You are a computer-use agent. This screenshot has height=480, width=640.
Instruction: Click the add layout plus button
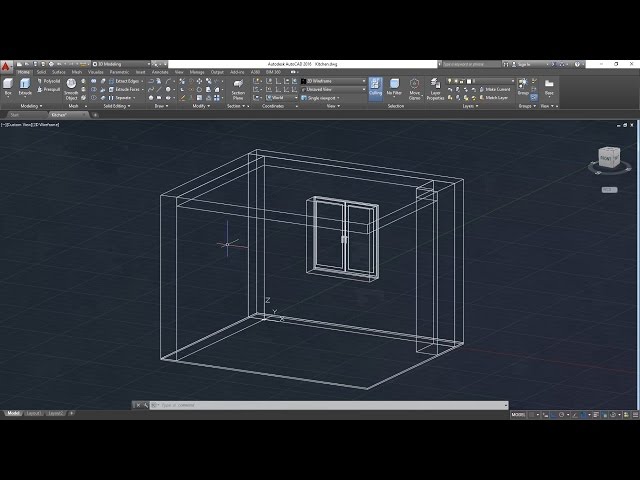pyautogui.click(x=71, y=413)
